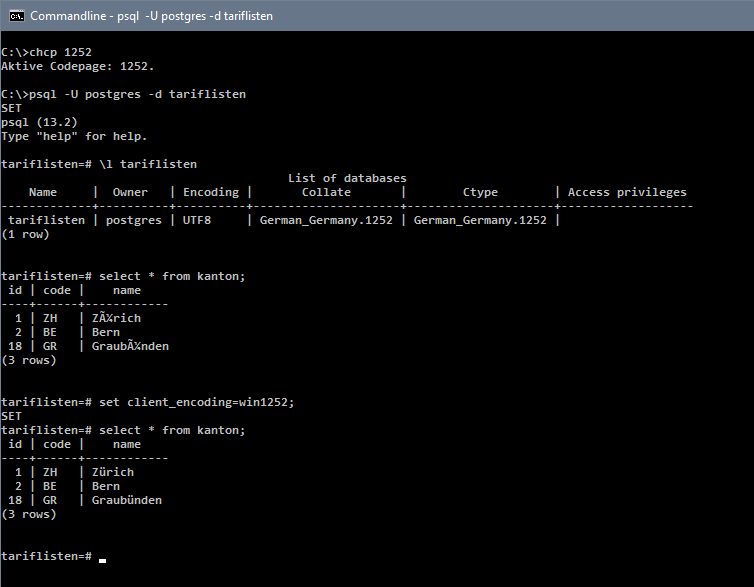Click 'German_Germany.1252' in Collate column

click(326, 220)
